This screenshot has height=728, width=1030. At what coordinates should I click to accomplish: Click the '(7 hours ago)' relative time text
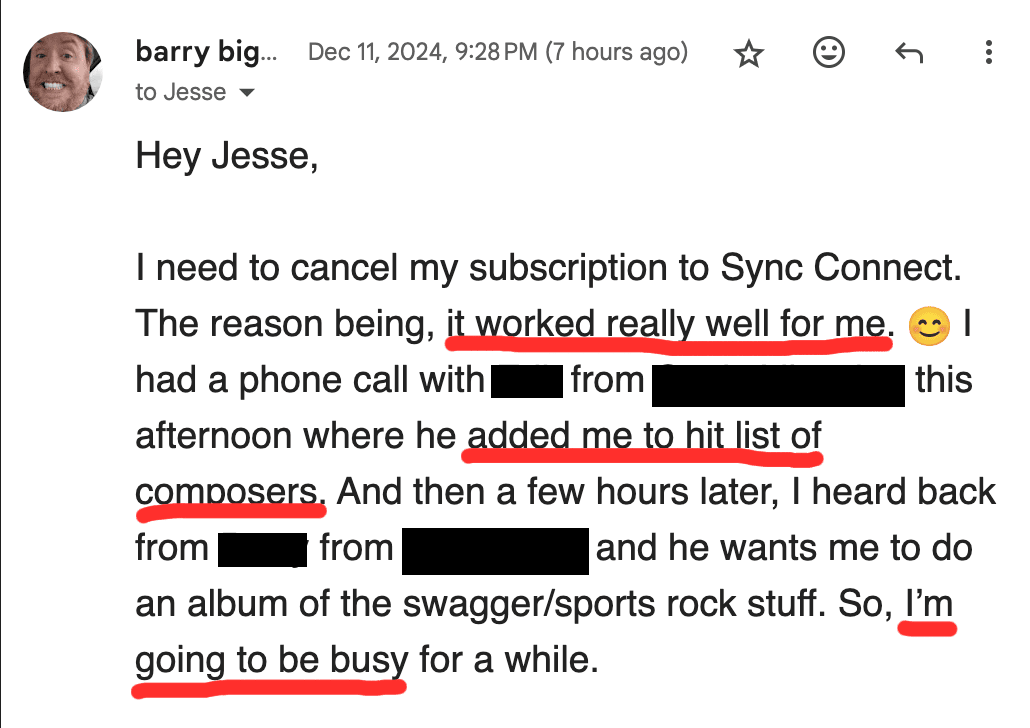tap(617, 52)
